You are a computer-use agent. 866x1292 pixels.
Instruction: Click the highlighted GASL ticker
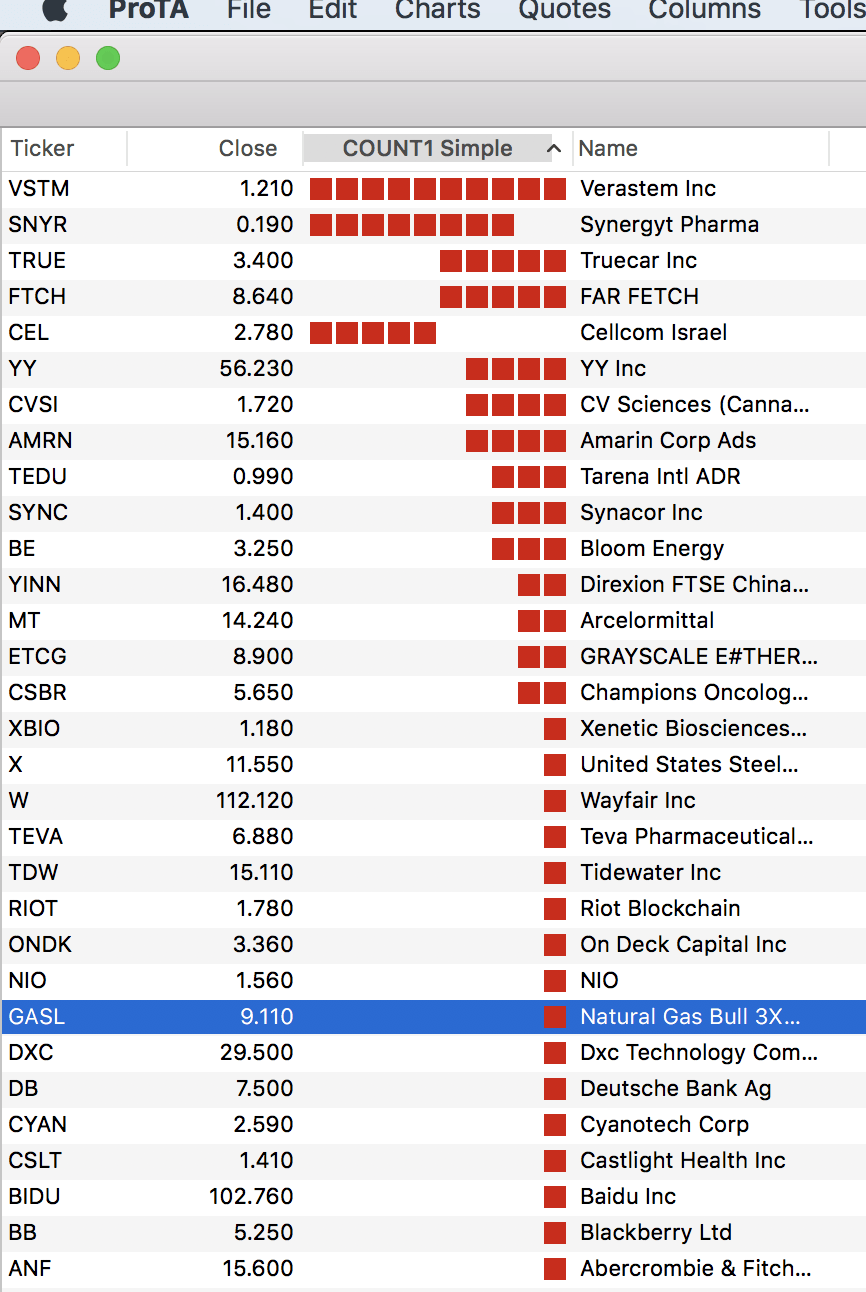point(37,1016)
